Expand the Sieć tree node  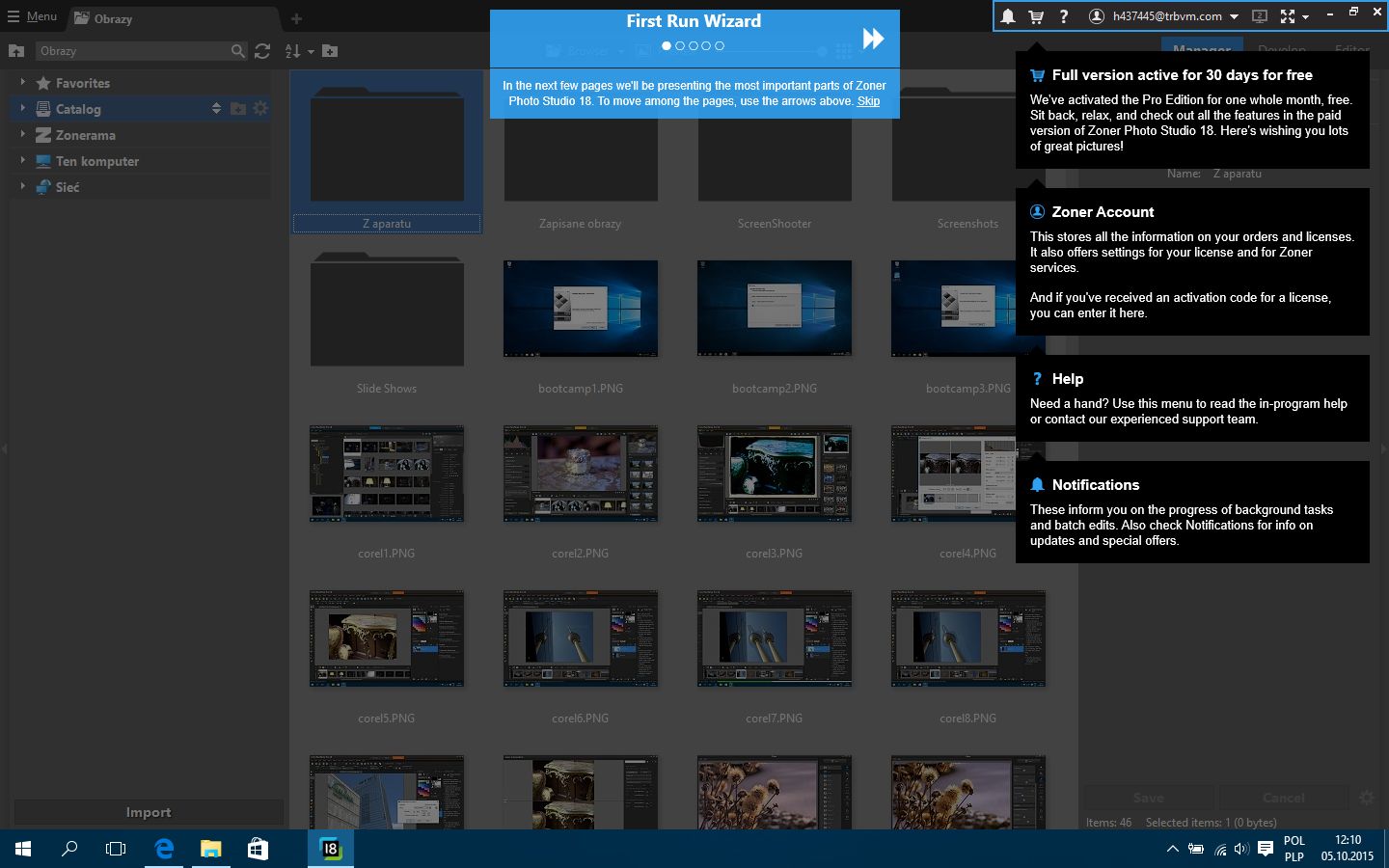pyautogui.click(x=22, y=186)
